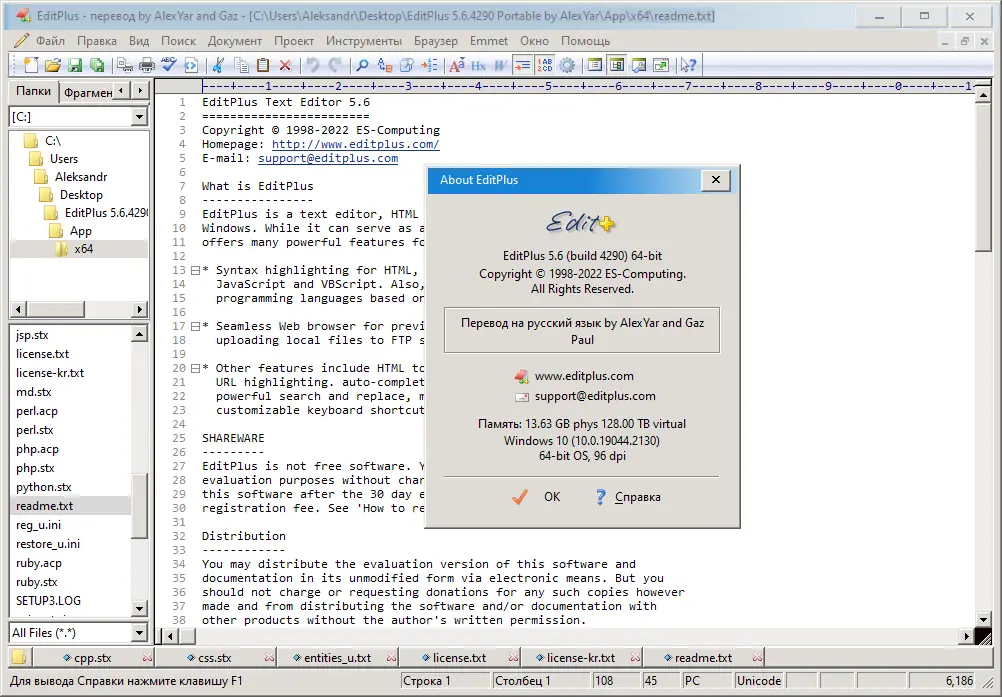Image resolution: width=1002 pixels, height=697 pixels.
Task: Create a new document with the New toolbar icon
Action: point(31,65)
